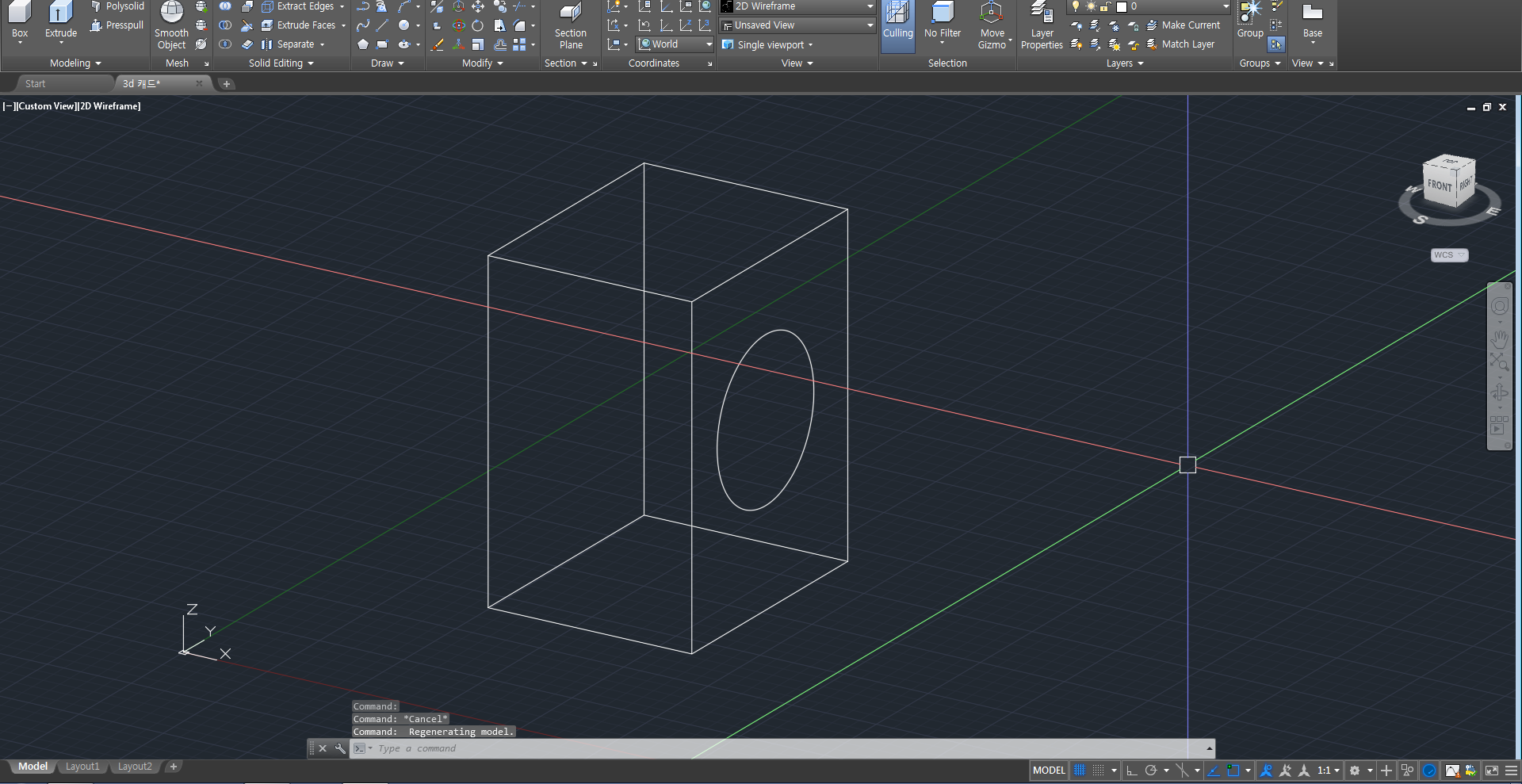Toggle the Culling button
1522x784 pixels.
(x=898, y=25)
